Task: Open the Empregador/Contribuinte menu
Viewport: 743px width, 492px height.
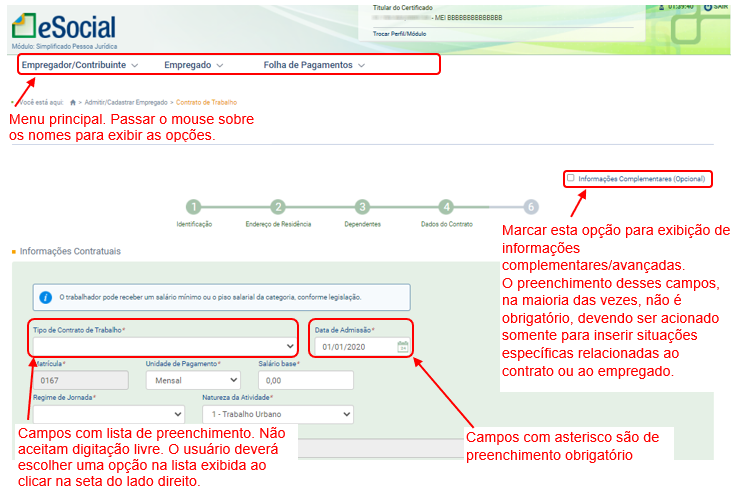Action: 80,65
